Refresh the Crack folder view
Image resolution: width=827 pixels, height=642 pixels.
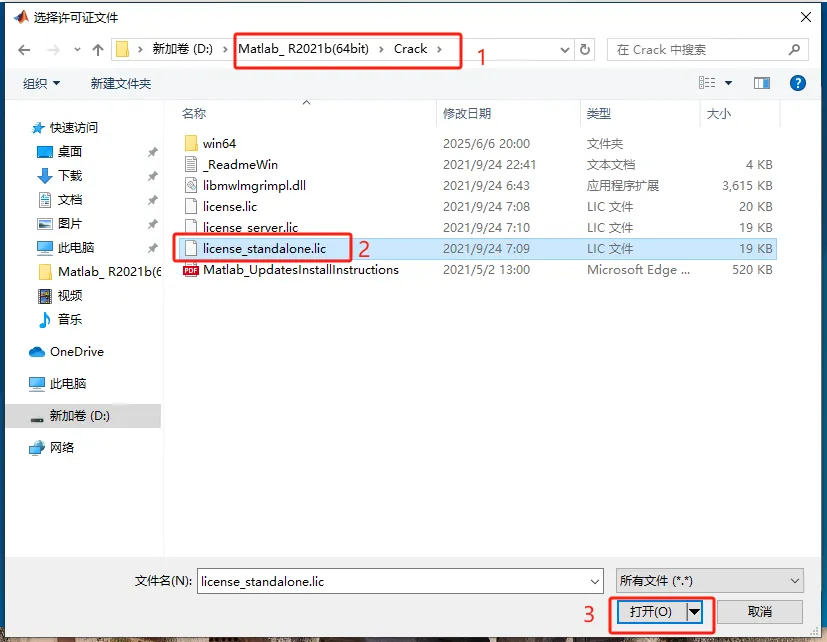pos(584,50)
